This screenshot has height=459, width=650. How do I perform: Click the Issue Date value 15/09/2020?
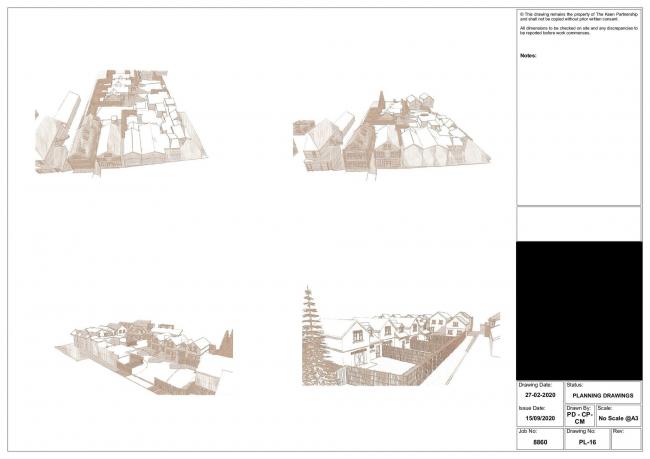click(540, 419)
